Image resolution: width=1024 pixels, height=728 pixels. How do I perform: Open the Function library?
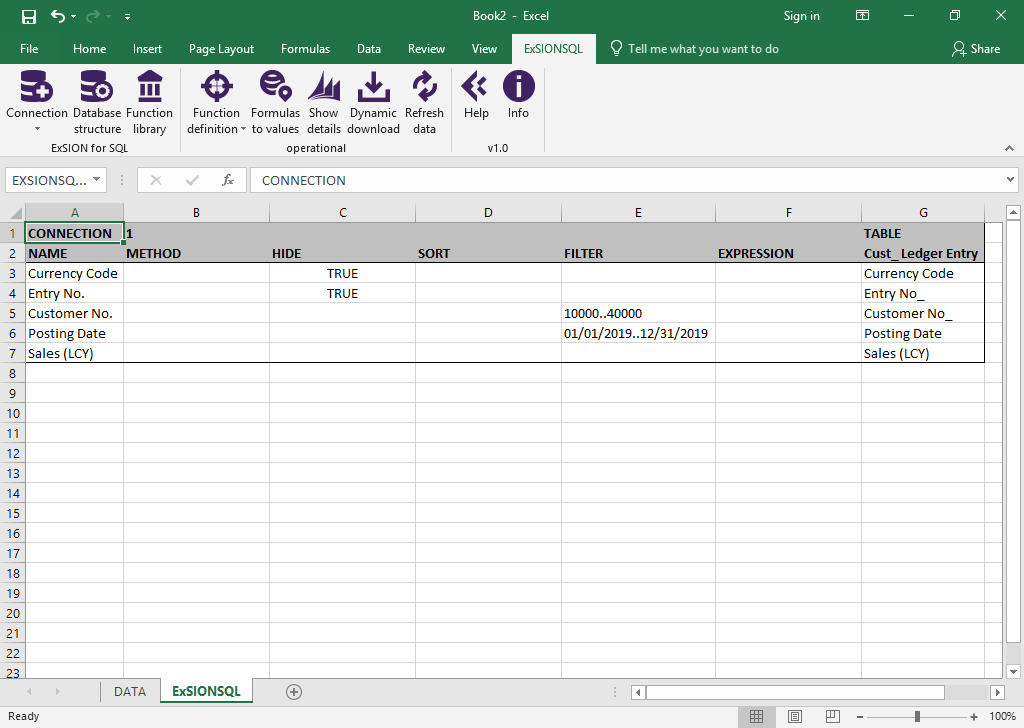coord(150,103)
